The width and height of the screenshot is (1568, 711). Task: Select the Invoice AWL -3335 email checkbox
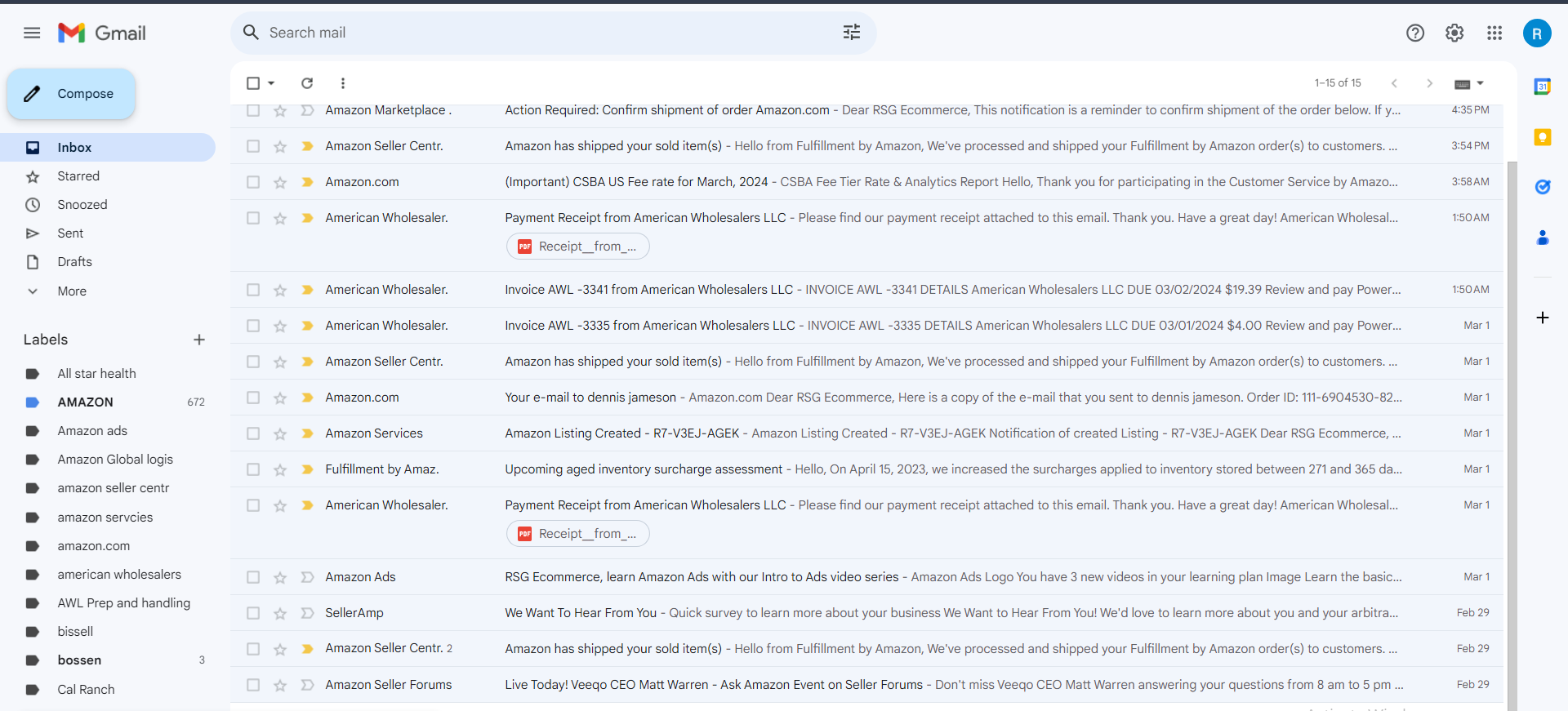(x=253, y=326)
